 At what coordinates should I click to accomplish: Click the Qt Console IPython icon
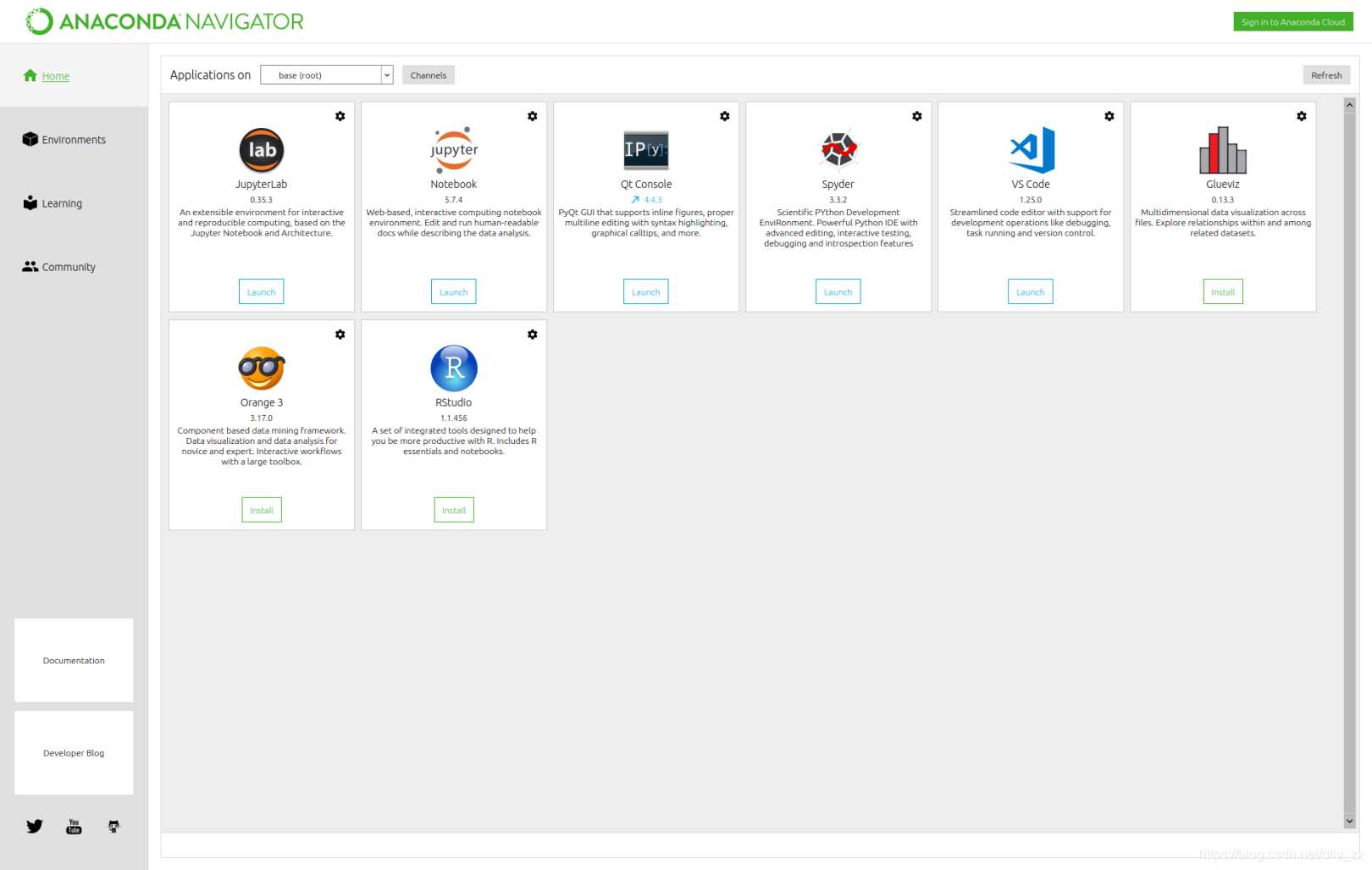pos(646,150)
